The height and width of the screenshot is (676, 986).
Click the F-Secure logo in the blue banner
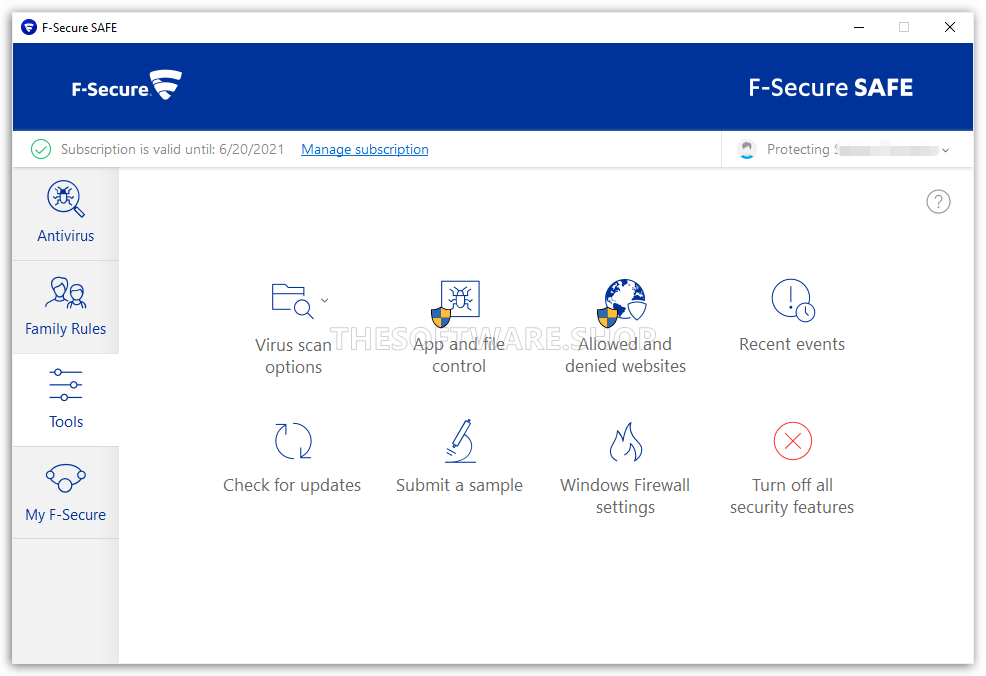[126, 86]
